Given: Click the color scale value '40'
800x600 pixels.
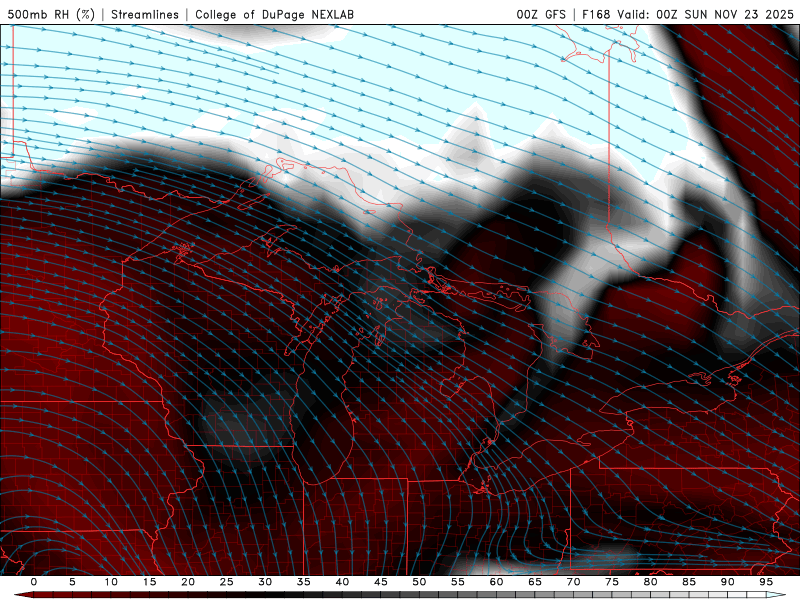Looking at the screenshot, I should 342,582.
